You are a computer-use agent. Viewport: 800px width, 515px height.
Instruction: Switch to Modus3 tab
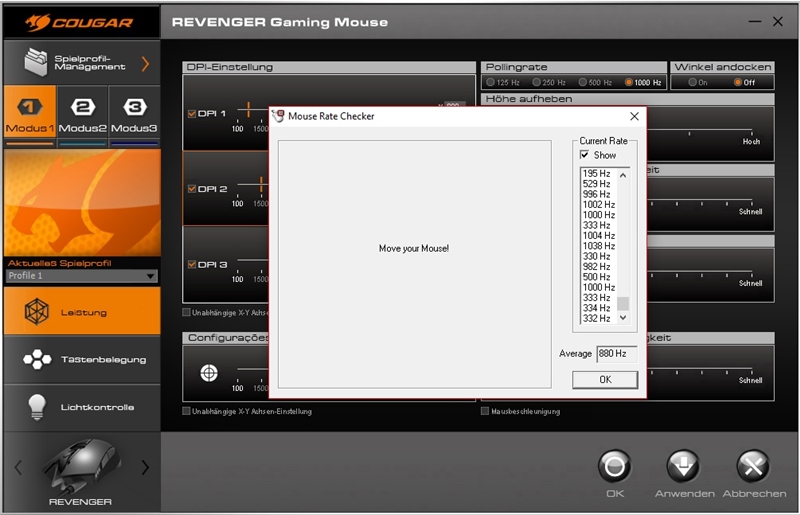(134, 111)
